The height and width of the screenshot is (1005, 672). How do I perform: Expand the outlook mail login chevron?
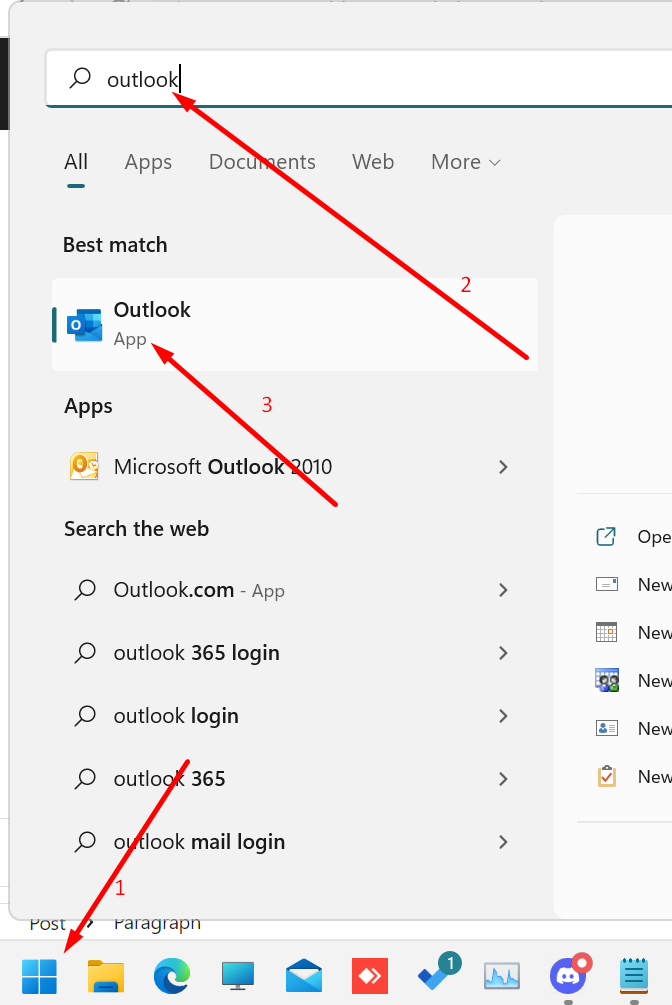point(503,842)
